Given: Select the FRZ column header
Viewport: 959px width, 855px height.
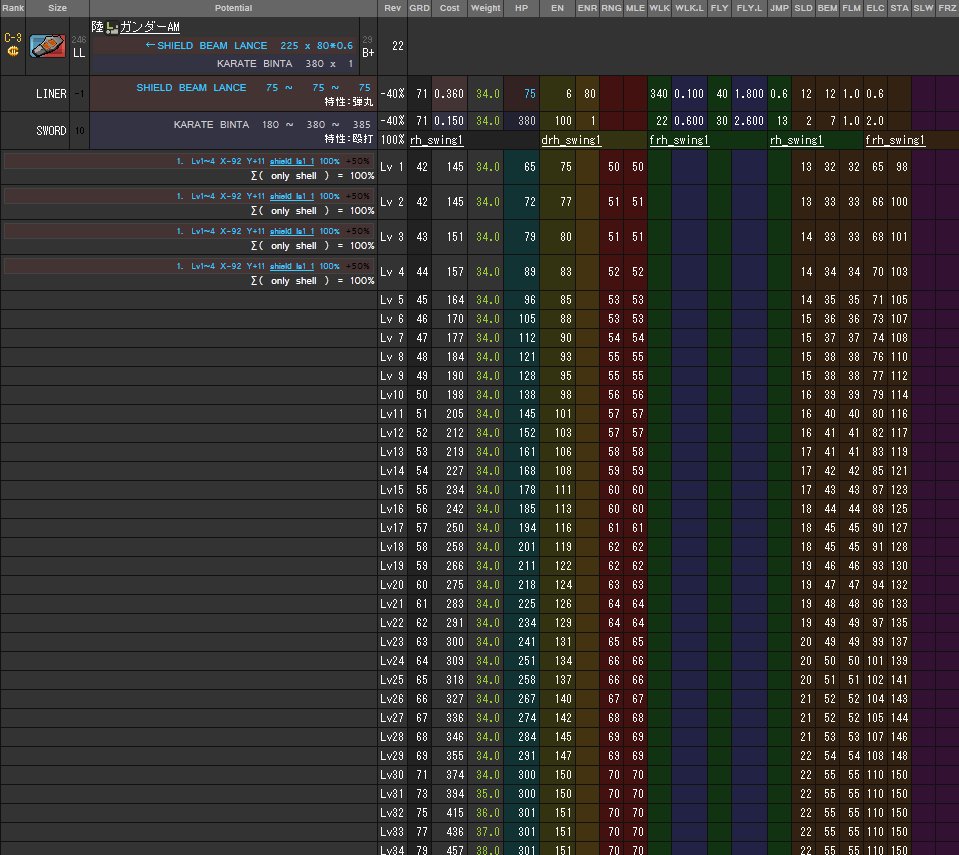Looking at the screenshot, I should (x=947, y=8).
